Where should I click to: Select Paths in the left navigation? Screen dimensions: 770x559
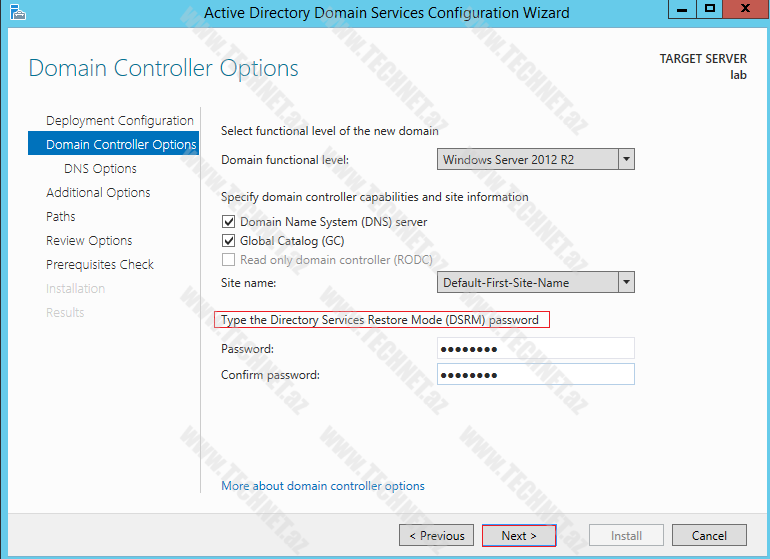(61, 217)
